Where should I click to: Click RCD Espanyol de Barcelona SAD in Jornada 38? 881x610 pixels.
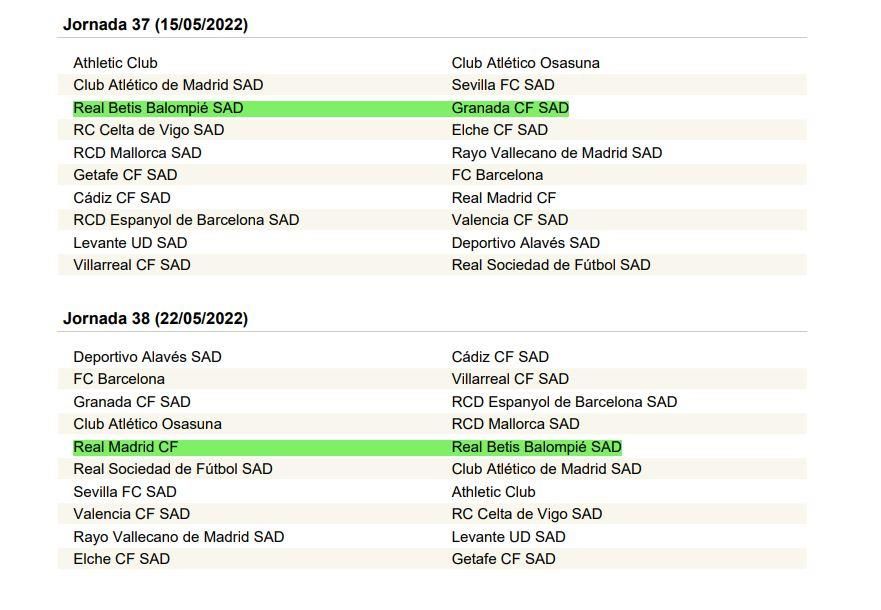(564, 402)
